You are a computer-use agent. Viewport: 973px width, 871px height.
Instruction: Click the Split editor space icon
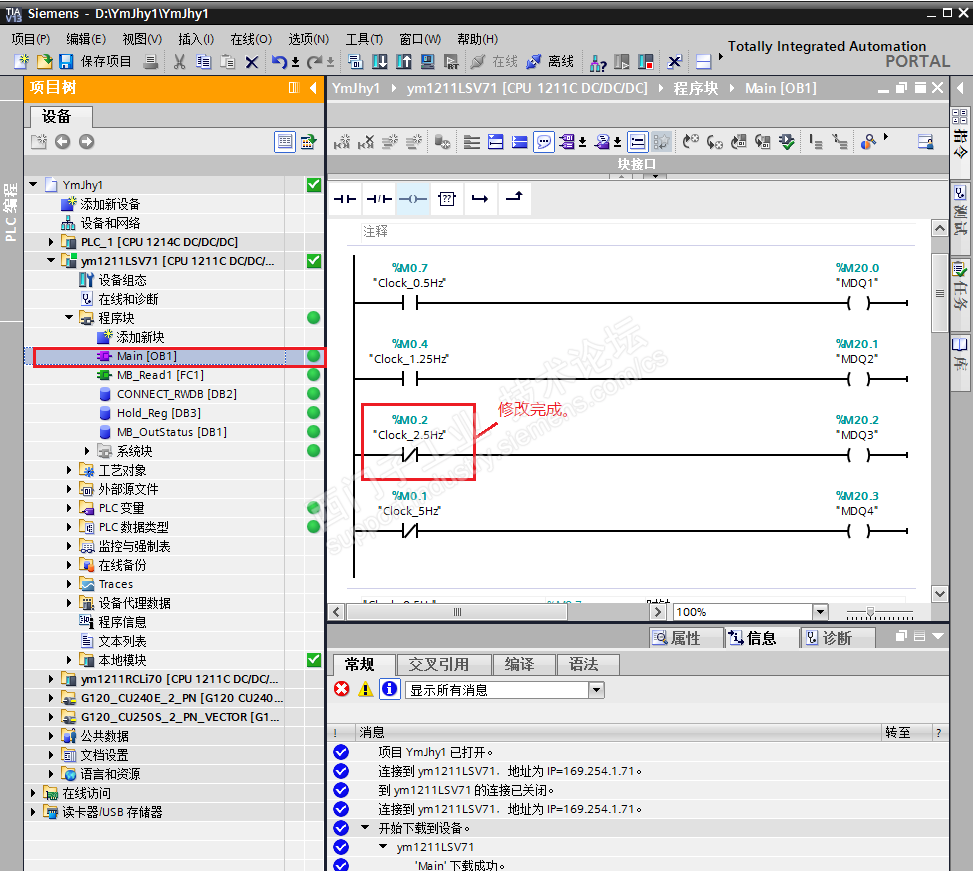click(704, 61)
